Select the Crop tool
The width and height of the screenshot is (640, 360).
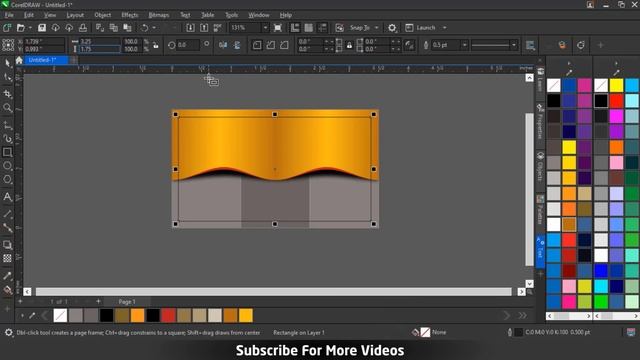click(7, 94)
